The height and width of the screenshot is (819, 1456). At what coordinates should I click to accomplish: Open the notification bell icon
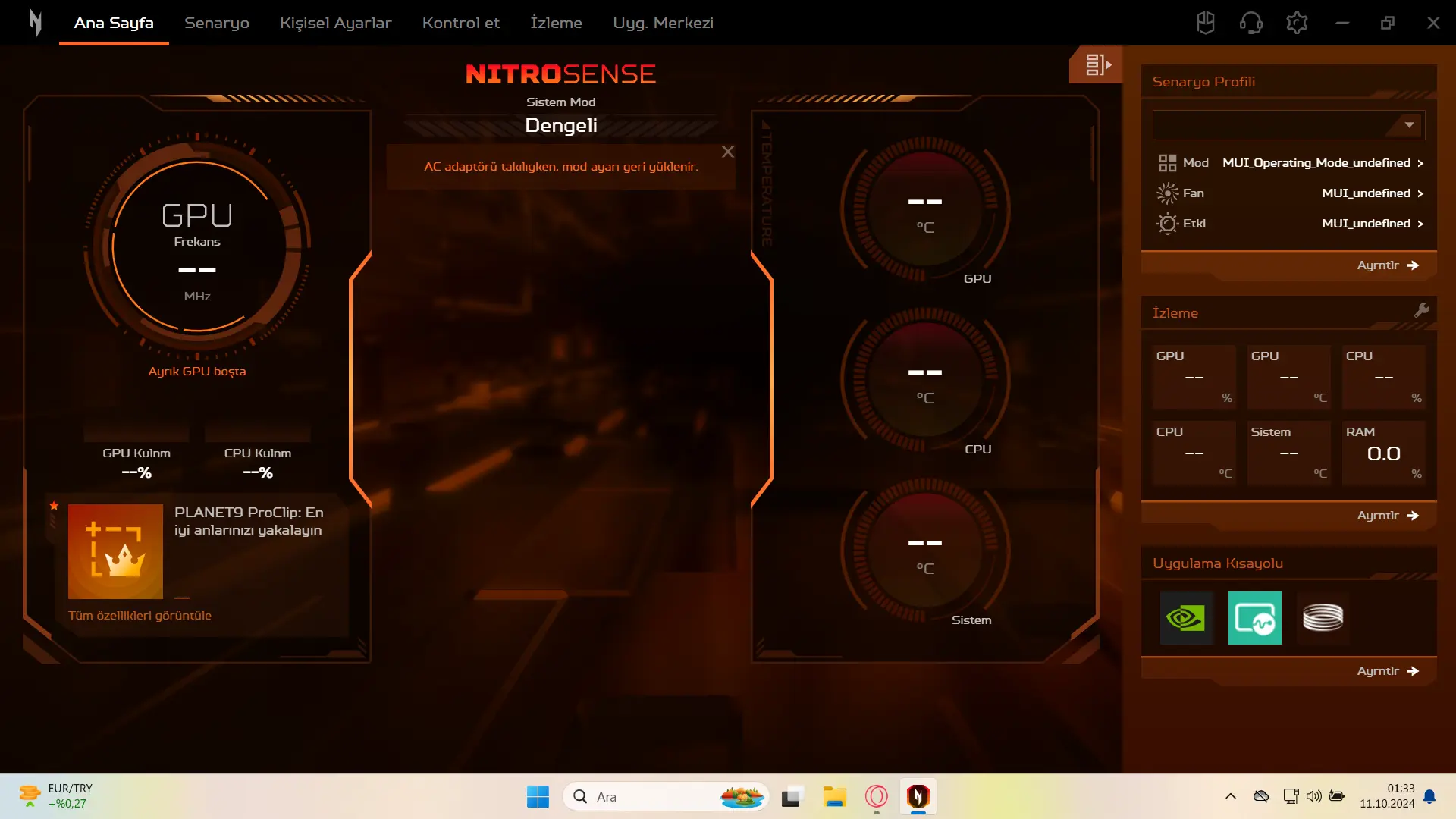(1429, 796)
